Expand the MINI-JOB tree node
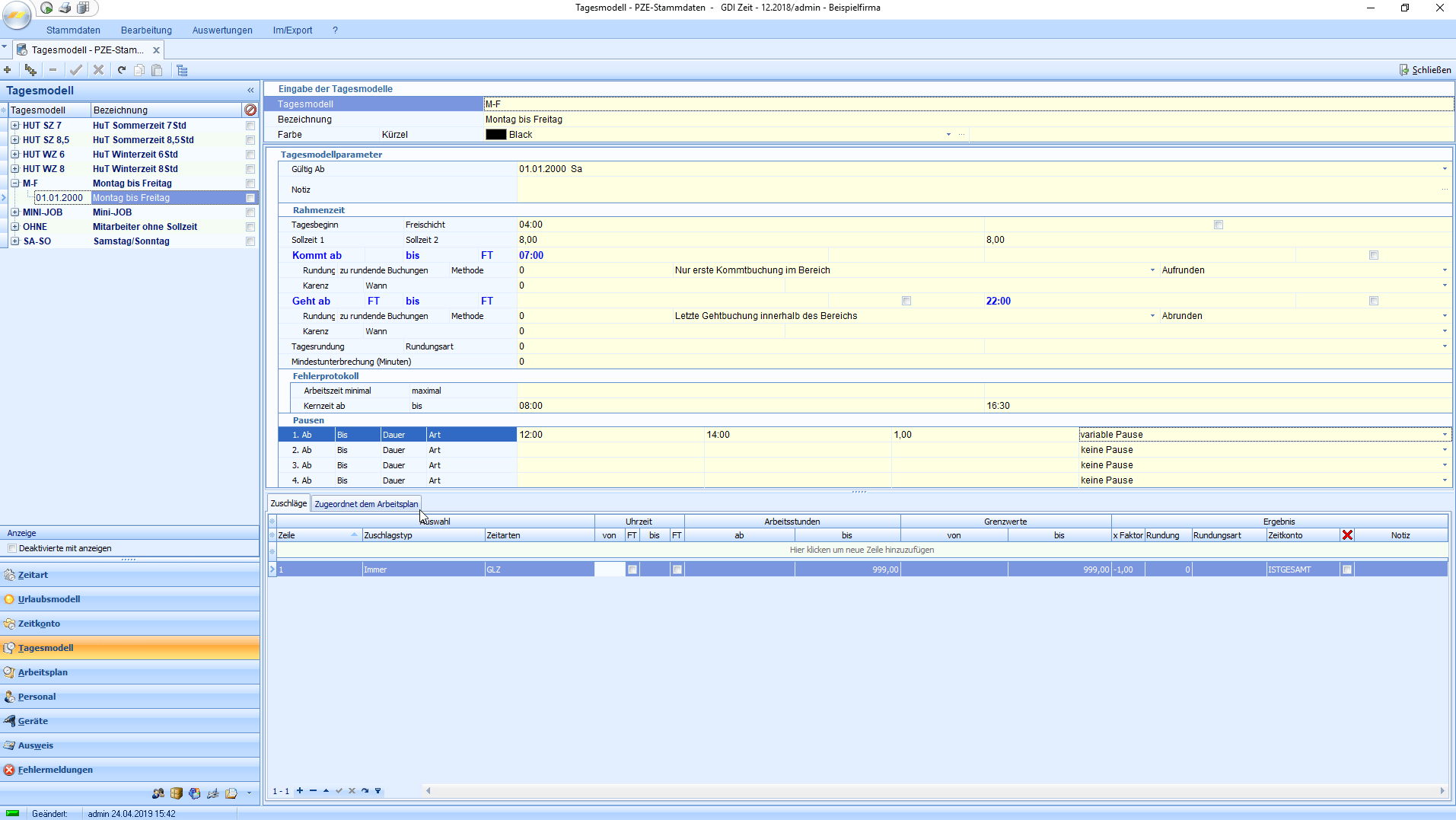This screenshot has height=820, width=1456. pos(15,212)
